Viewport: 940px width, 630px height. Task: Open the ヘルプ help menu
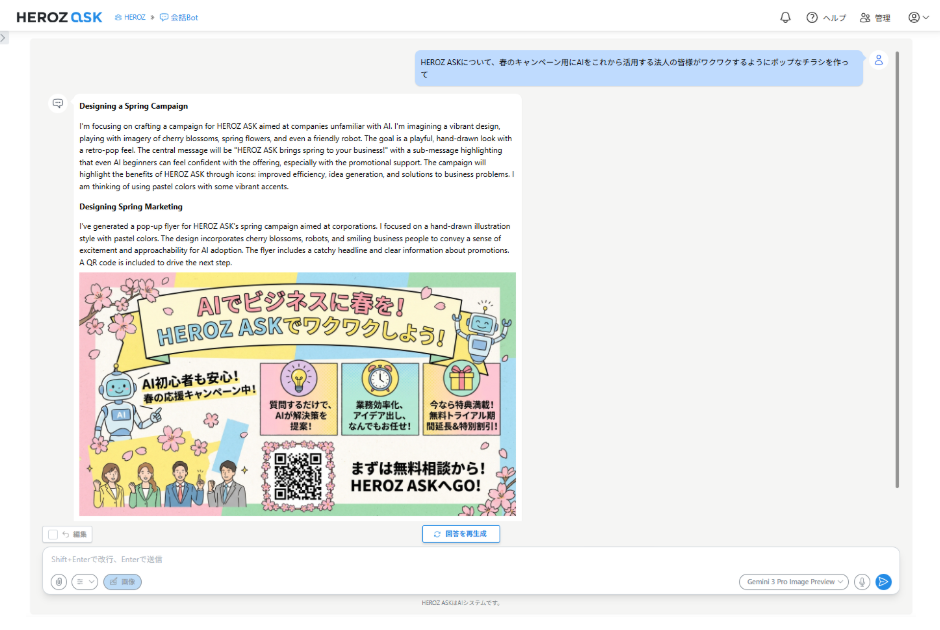pos(826,17)
